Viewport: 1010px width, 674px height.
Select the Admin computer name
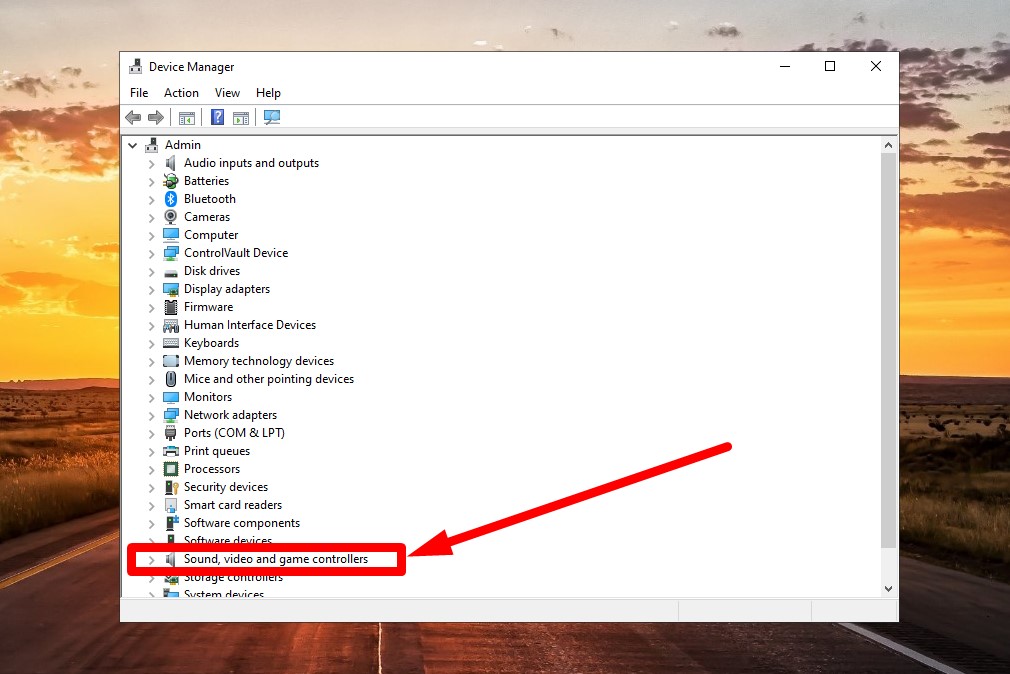pos(183,145)
